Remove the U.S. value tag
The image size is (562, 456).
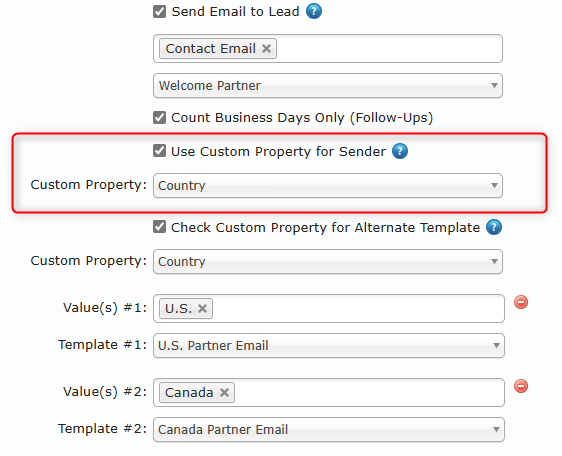[203, 308]
